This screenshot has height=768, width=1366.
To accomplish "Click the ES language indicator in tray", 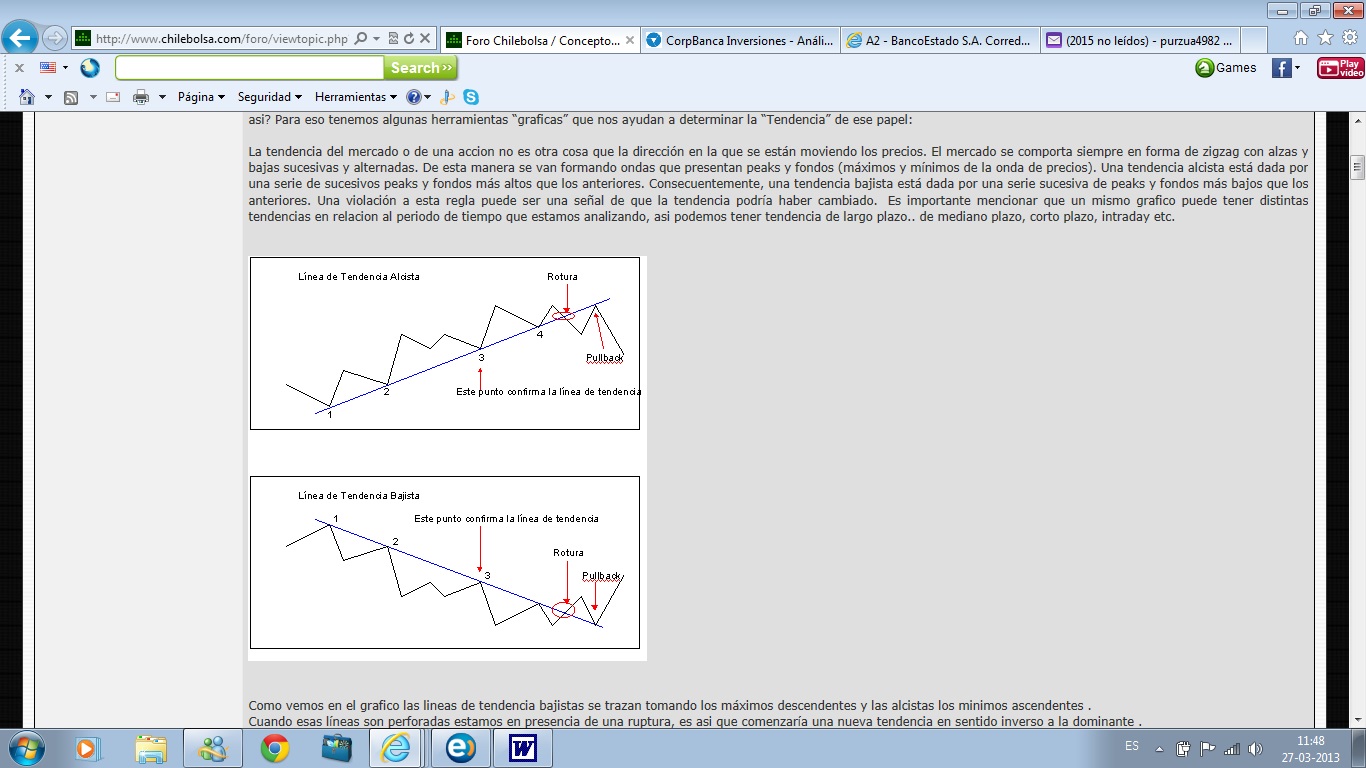I will pos(1132,746).
